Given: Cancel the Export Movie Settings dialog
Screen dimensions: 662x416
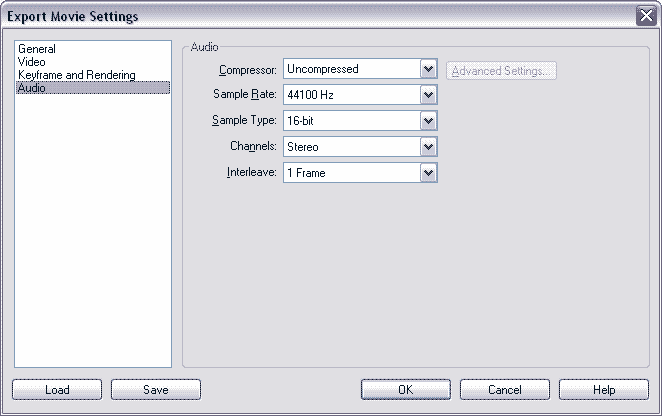Looking at the screenshot, I should (x=504, y=390).
